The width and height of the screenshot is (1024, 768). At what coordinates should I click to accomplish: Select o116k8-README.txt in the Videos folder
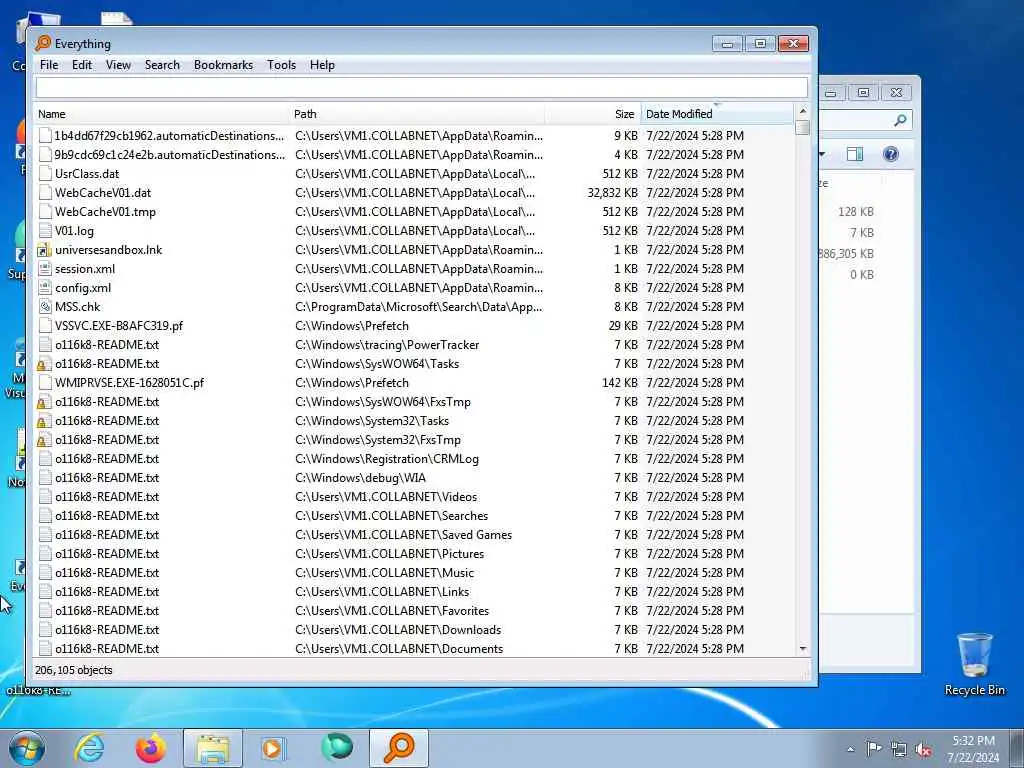tap(106, 496)
